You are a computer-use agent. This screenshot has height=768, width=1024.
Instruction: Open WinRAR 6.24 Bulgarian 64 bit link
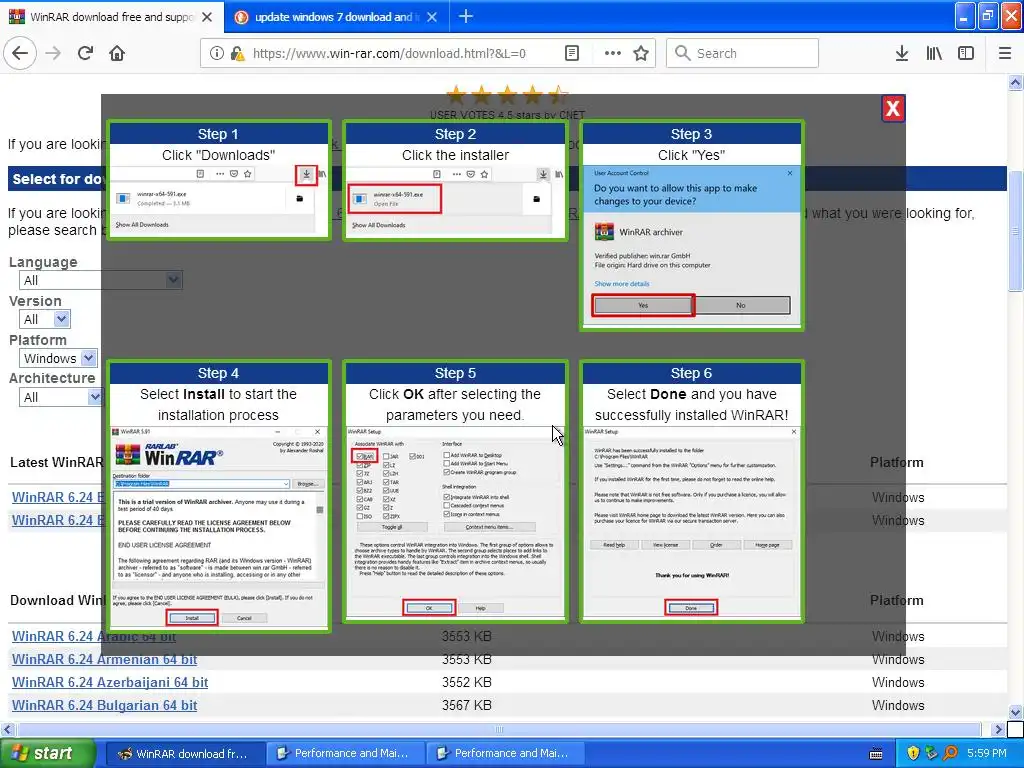(104, 705)
